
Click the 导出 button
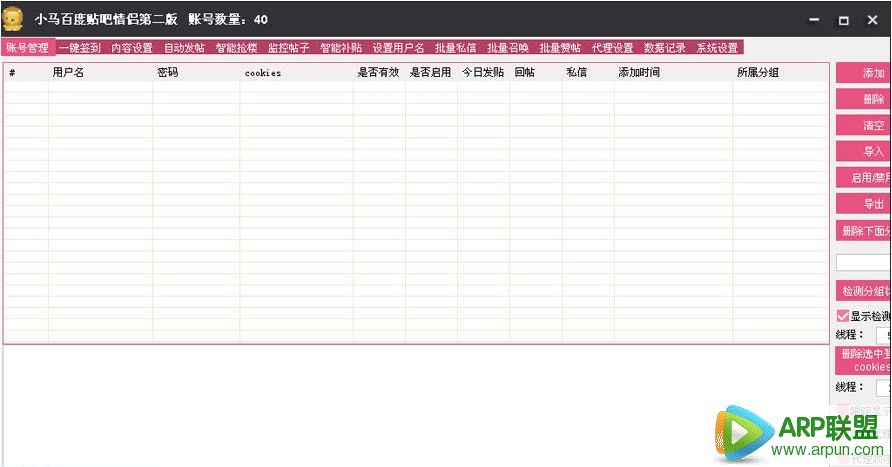pyautogui.click(x=864, y=204)
